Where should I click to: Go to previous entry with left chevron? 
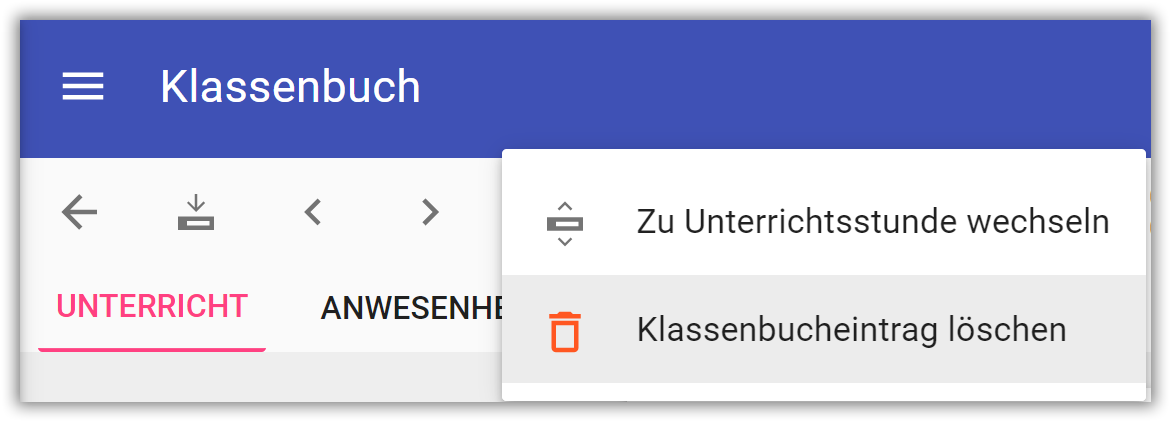click(313, 212)
